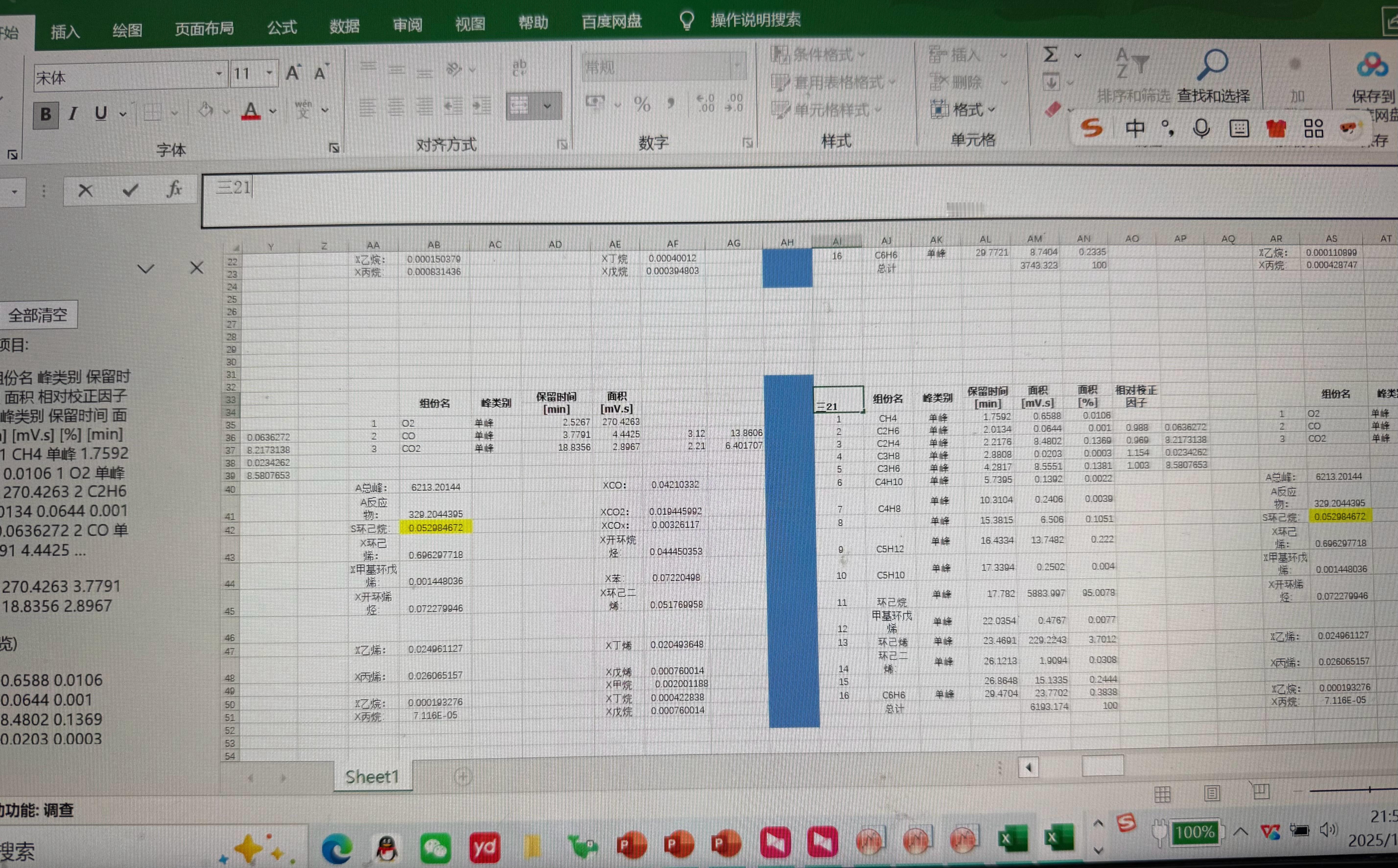Image resolution: width=1398 pixels, height=868 pixels.
Task: Click the 全部清空 button in clipboard pane
Action: [x=38, y=315]
